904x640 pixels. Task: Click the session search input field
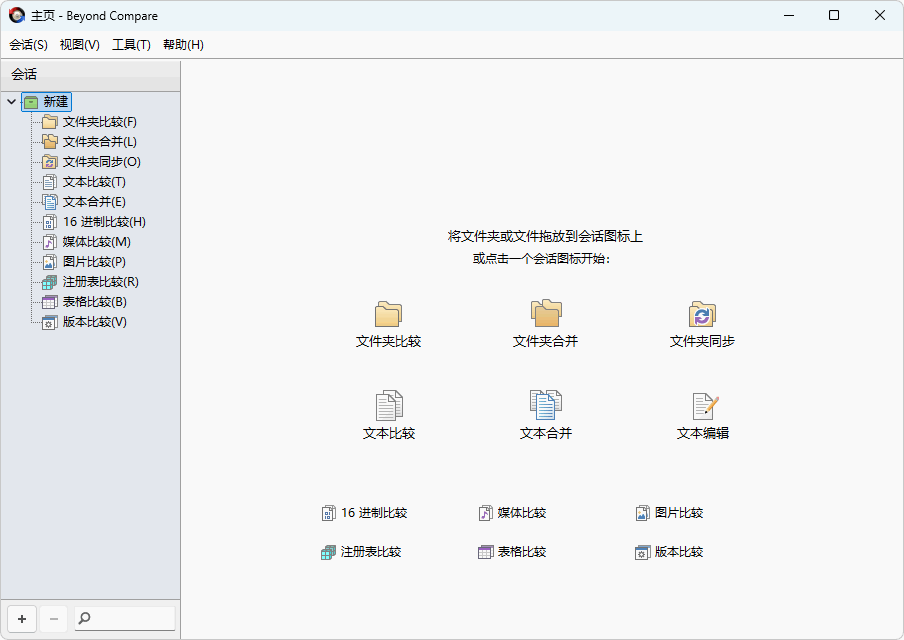tap(125, 618)
